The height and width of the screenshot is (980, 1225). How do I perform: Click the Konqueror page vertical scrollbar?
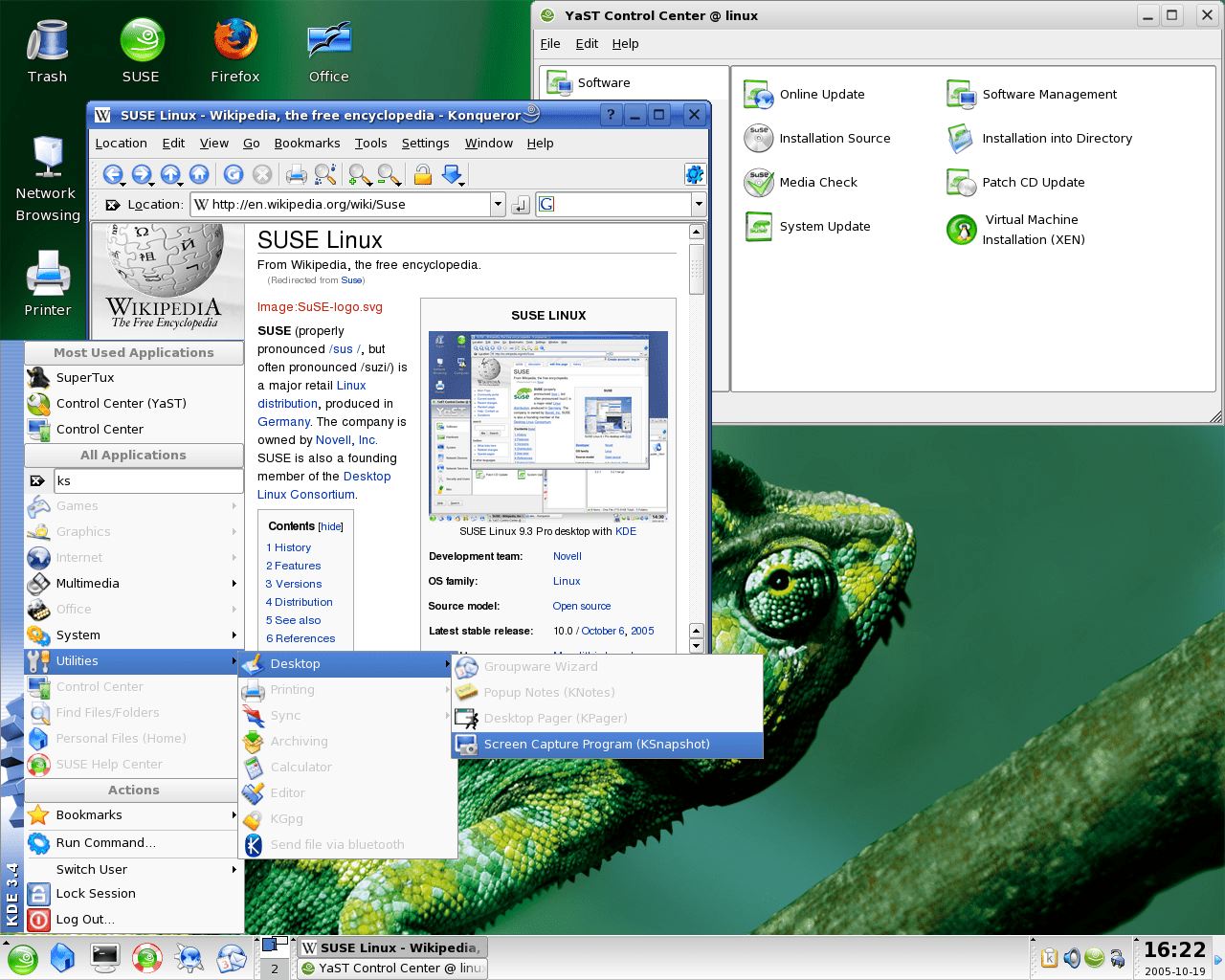pos(697,271)
